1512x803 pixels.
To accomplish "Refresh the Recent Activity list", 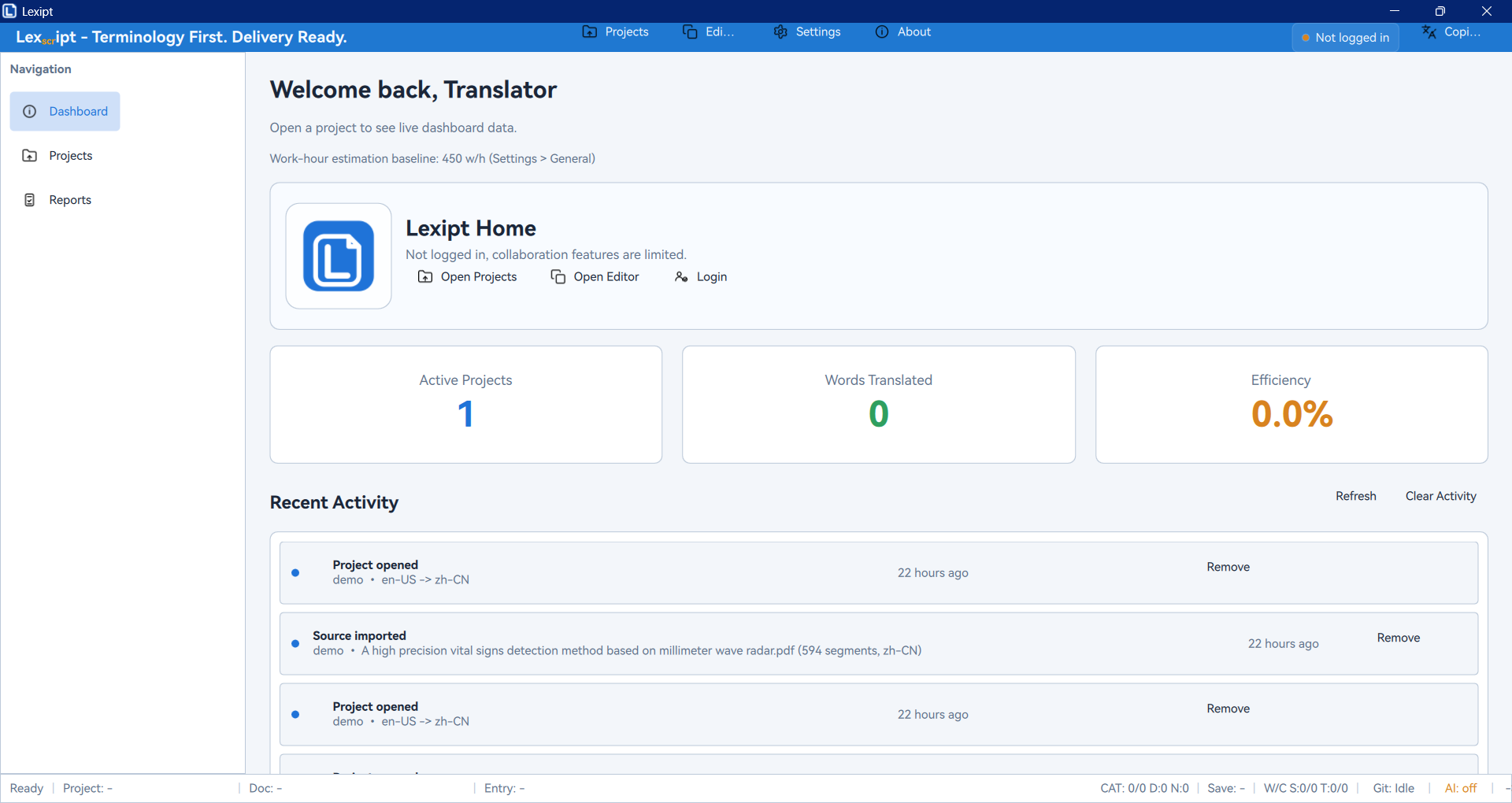I will (1355, 496).
